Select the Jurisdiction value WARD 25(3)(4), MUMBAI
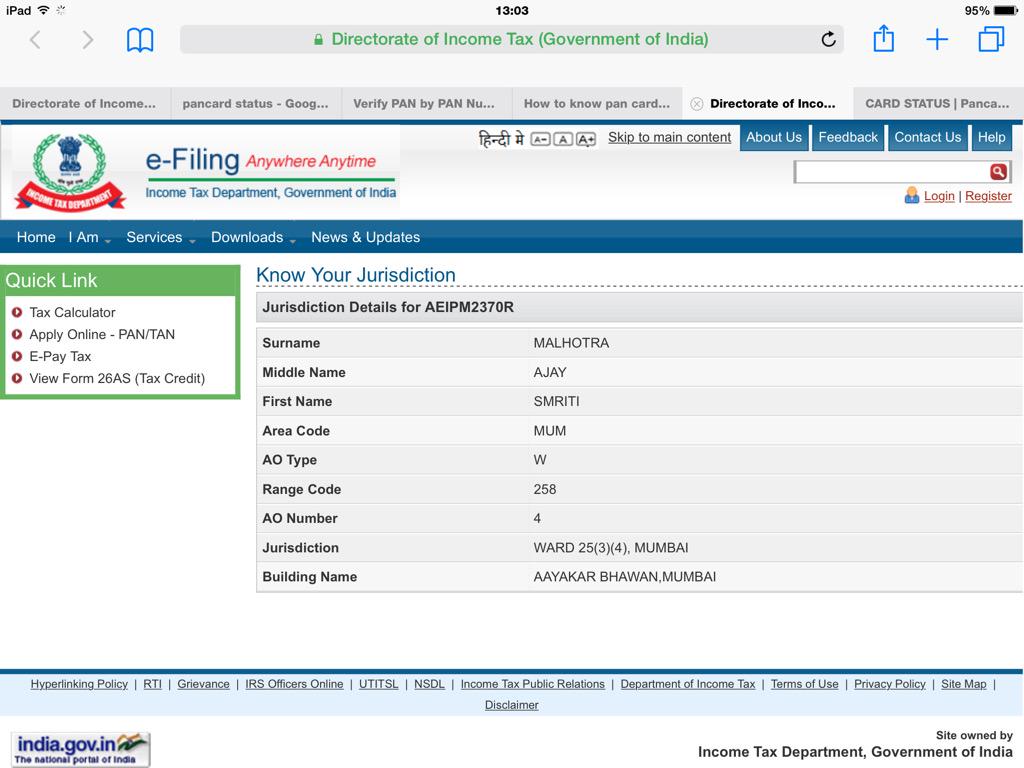 pyautogui.click(x=611, y=548)
